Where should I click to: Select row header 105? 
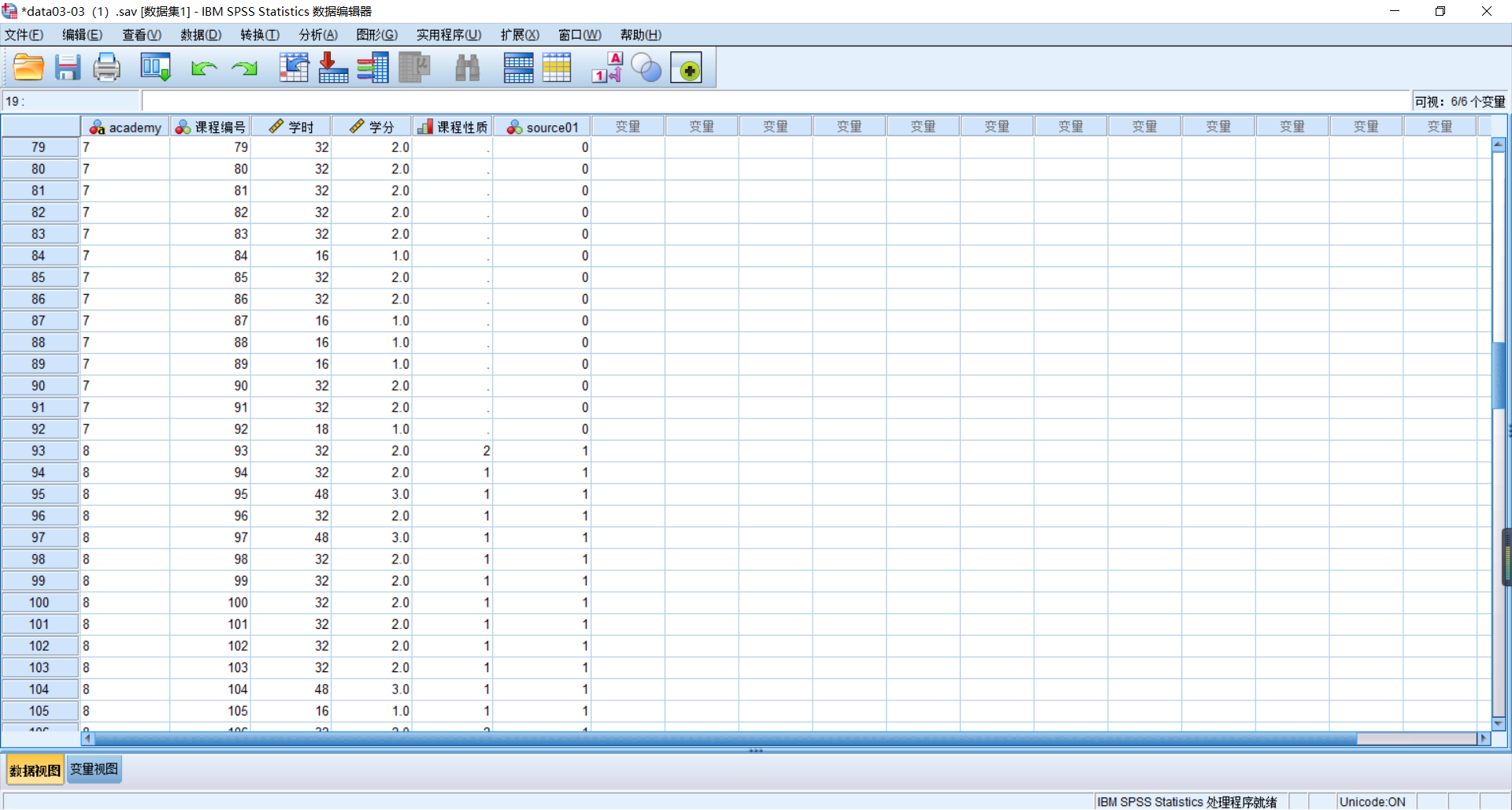pyautogui.click(x=39, y=711)
